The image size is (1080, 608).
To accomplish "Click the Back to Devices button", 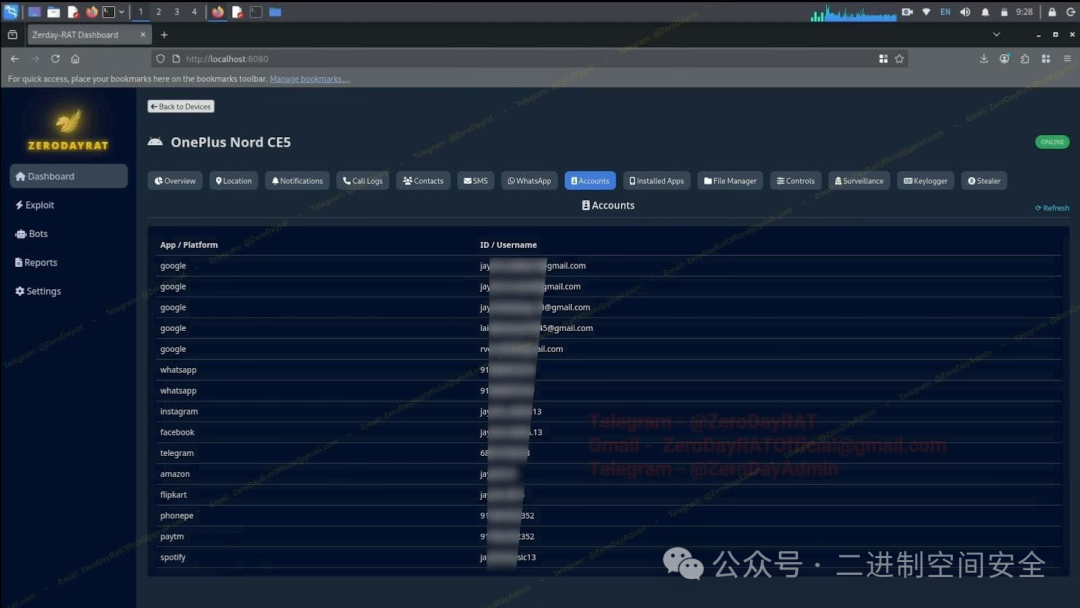I will 180,106.
